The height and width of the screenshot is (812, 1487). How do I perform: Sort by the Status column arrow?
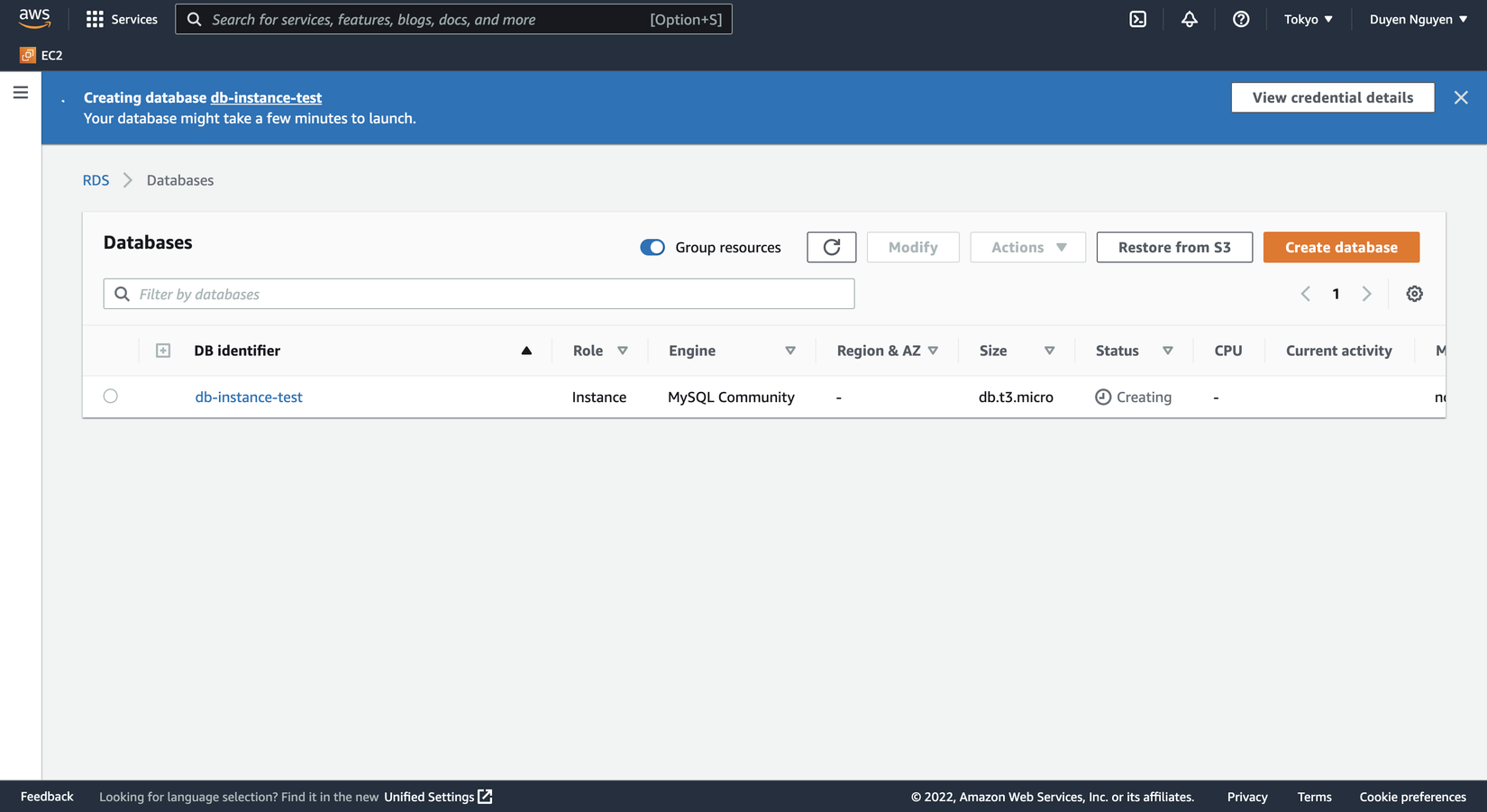[1168, 351]
